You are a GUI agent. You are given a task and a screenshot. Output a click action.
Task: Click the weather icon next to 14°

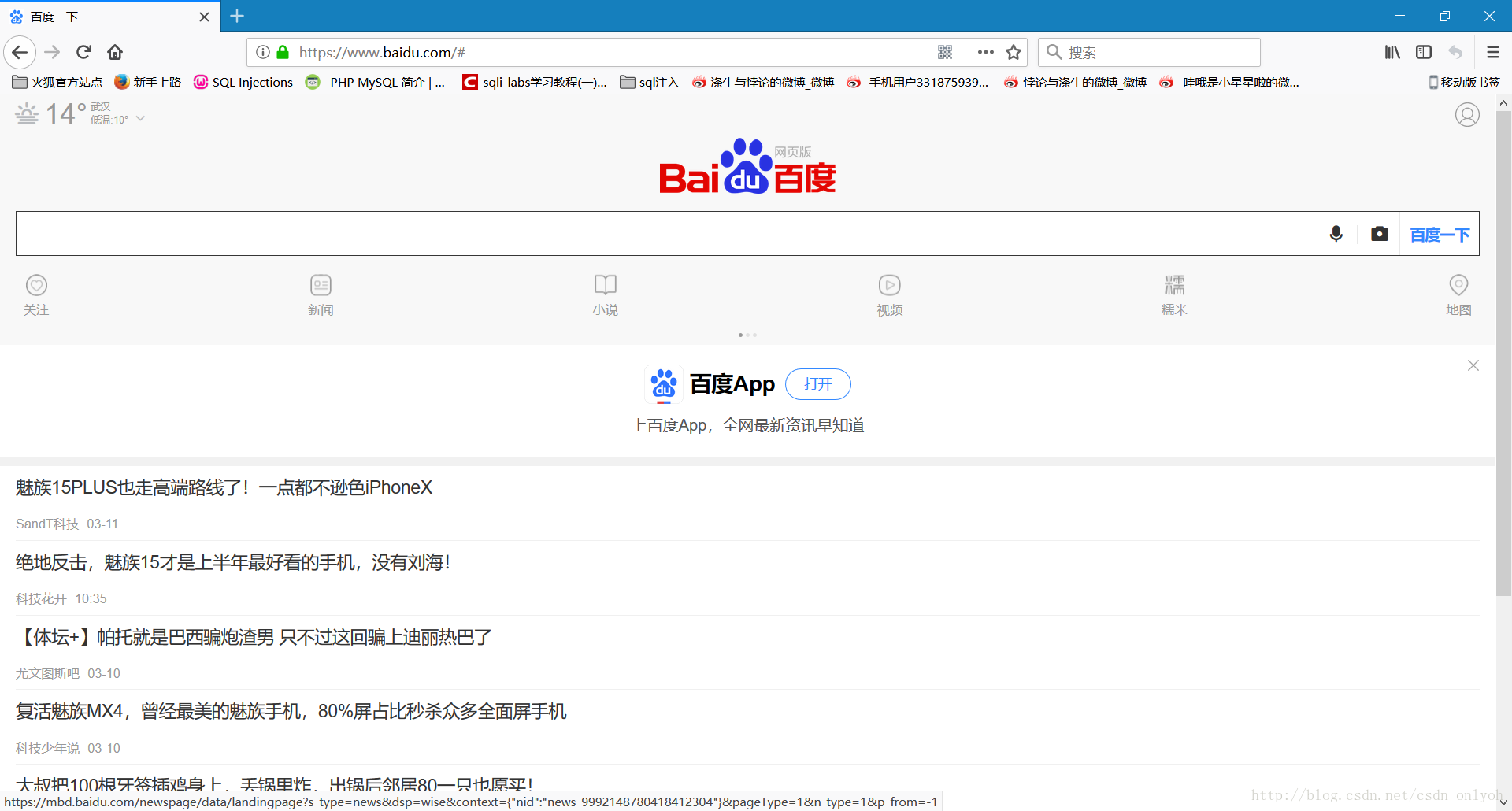[27, 115]
